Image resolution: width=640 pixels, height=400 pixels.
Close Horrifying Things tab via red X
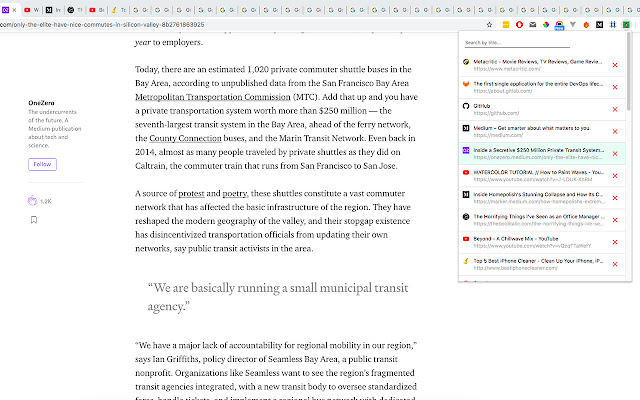tap(615, 220)
